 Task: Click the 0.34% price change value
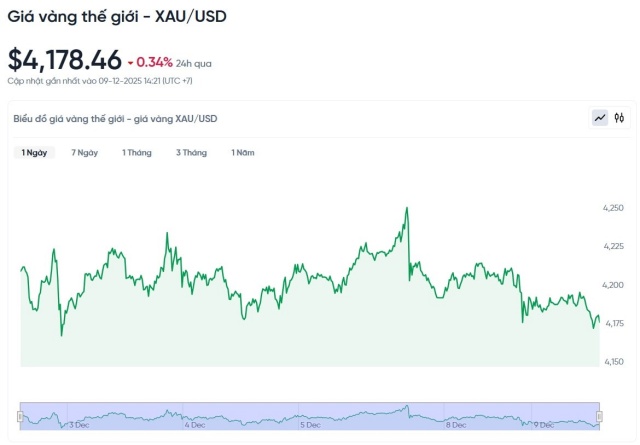click(154, 62)
